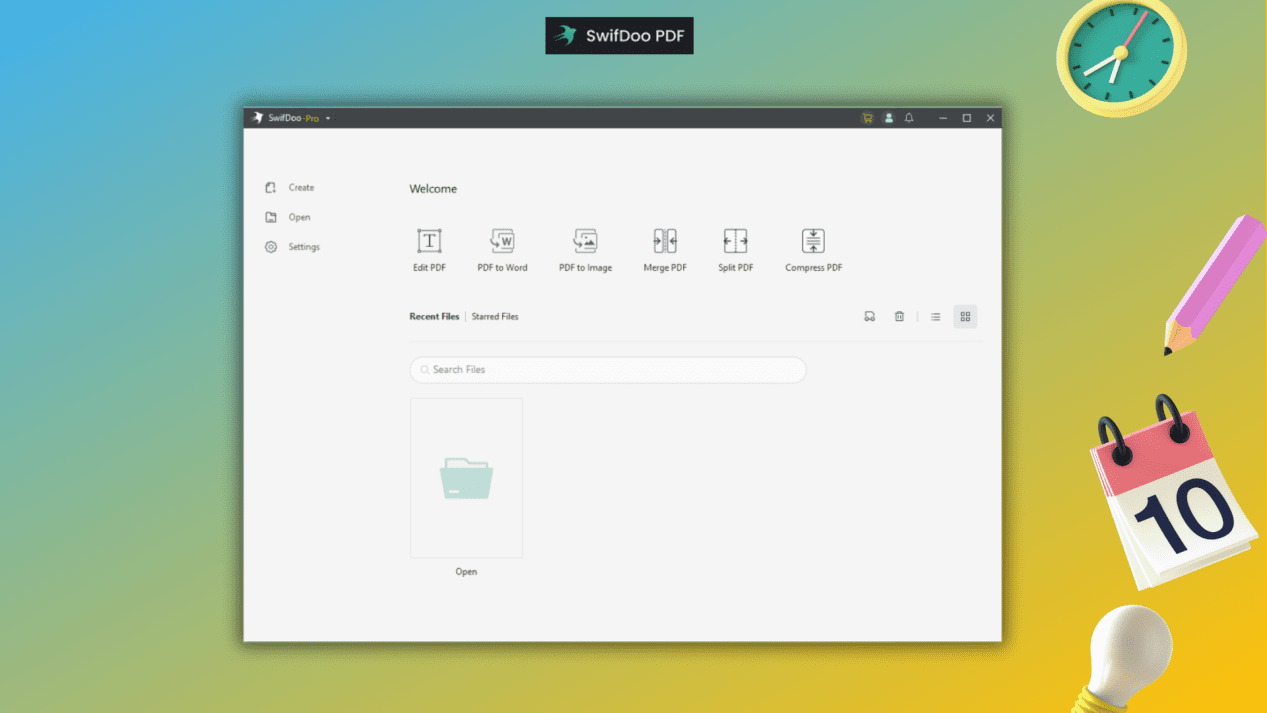Open the Edit PDF tool
This screenshot has height=713, width=1267.
429,249
